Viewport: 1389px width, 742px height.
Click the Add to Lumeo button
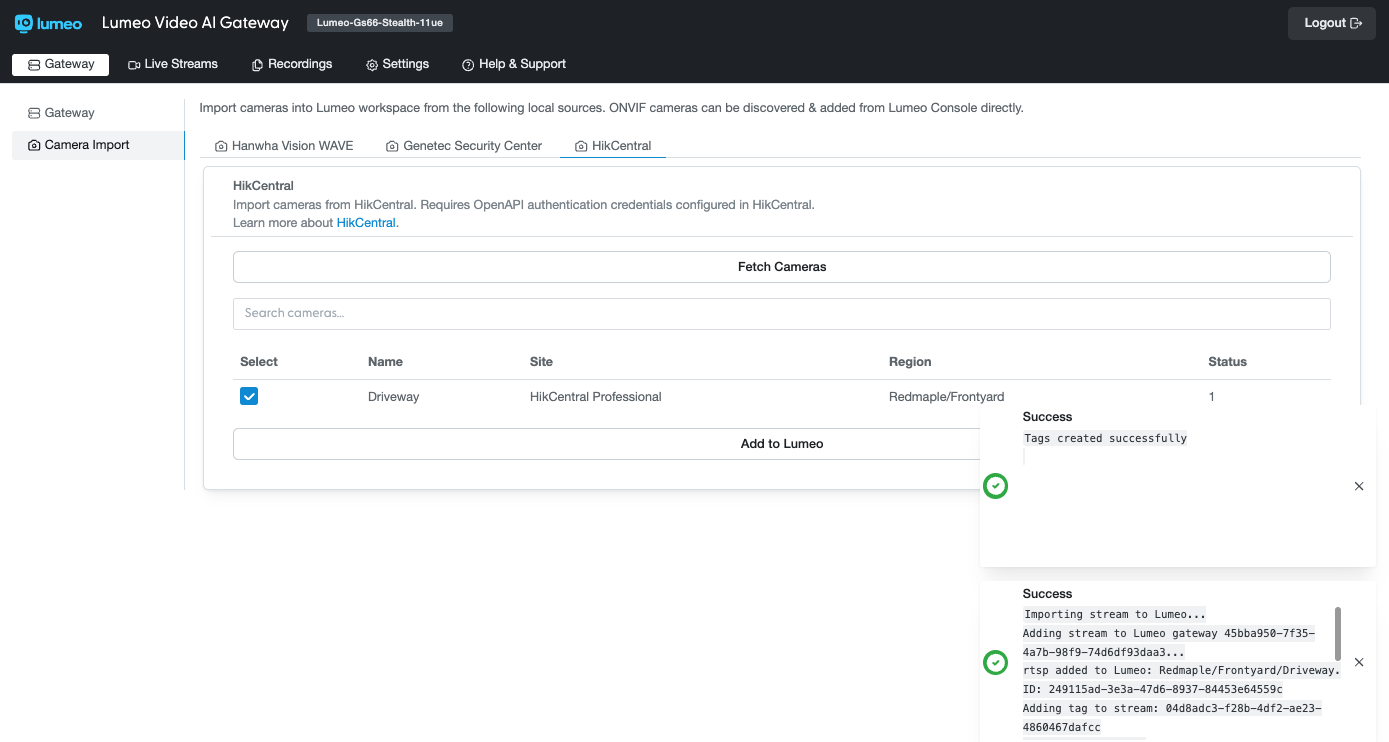point(782,444)
